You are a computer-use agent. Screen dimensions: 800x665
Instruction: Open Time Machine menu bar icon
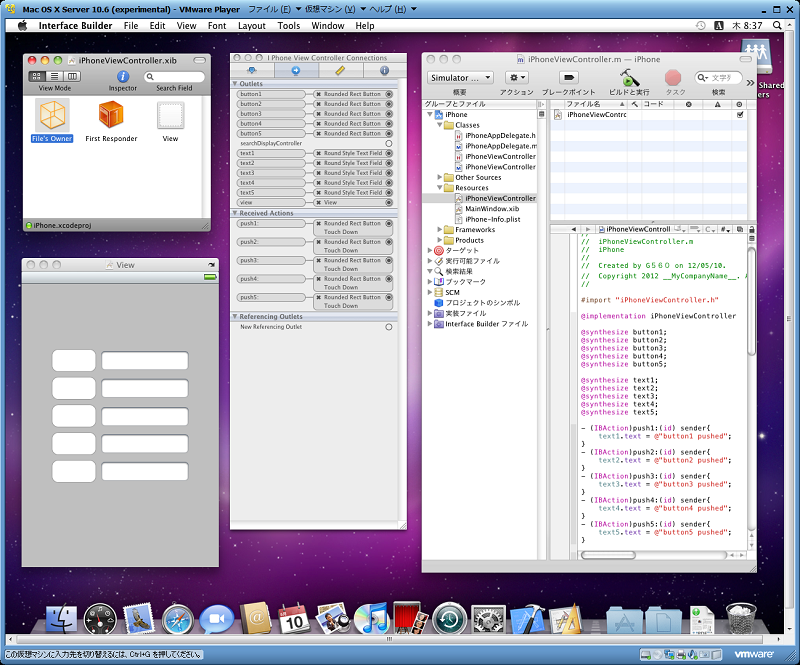pyautogui.click(x=701, y=26)
